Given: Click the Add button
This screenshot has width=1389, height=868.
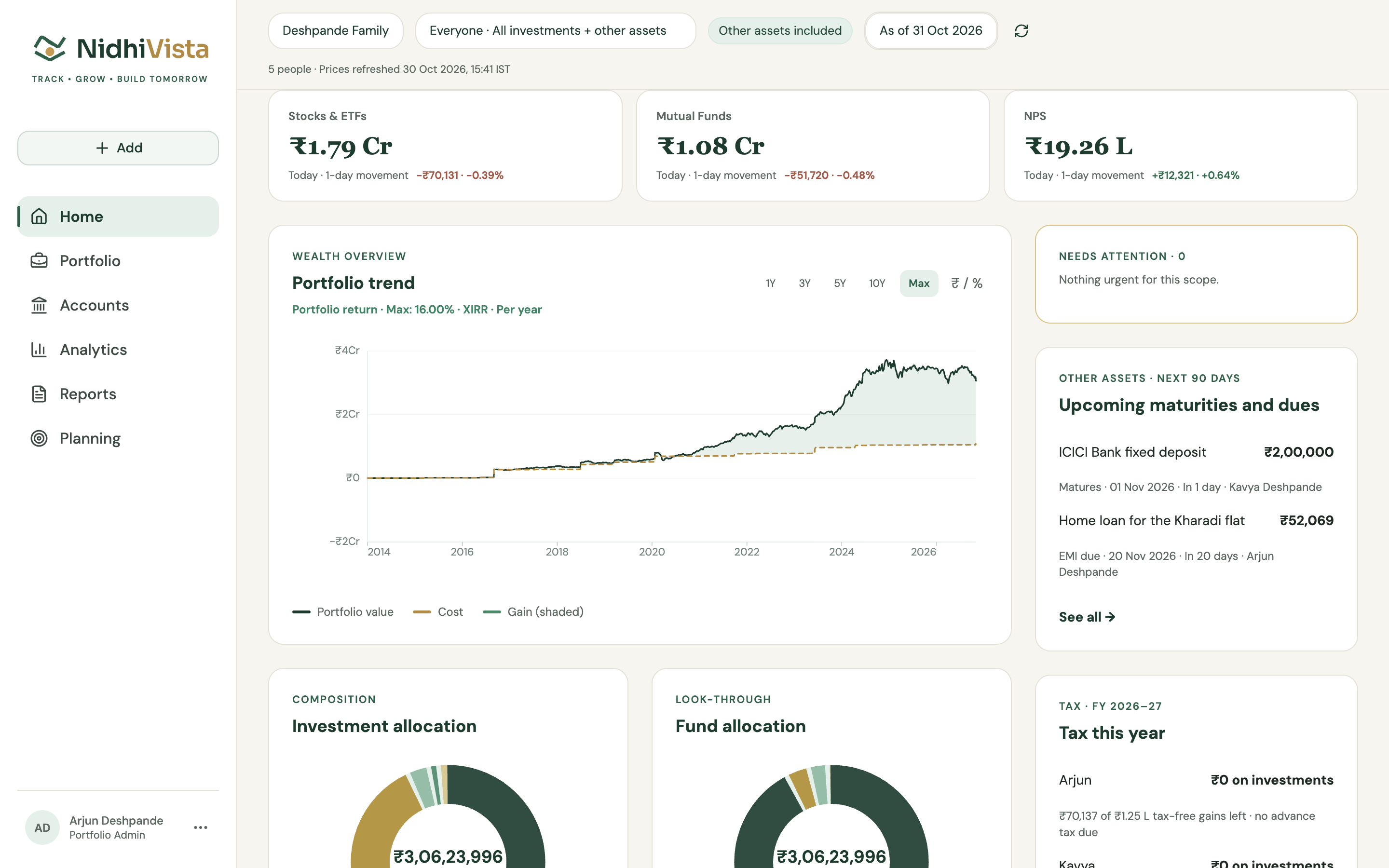Looking at the screenshot, I should (x=118, y=148).
